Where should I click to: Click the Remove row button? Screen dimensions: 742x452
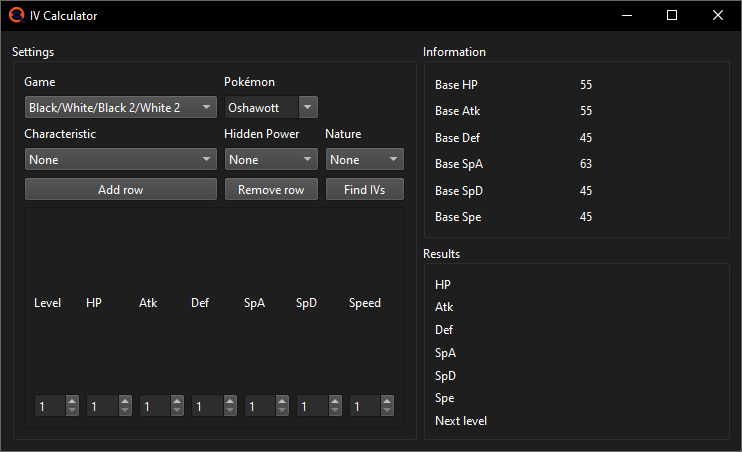(x=271, y=189)
